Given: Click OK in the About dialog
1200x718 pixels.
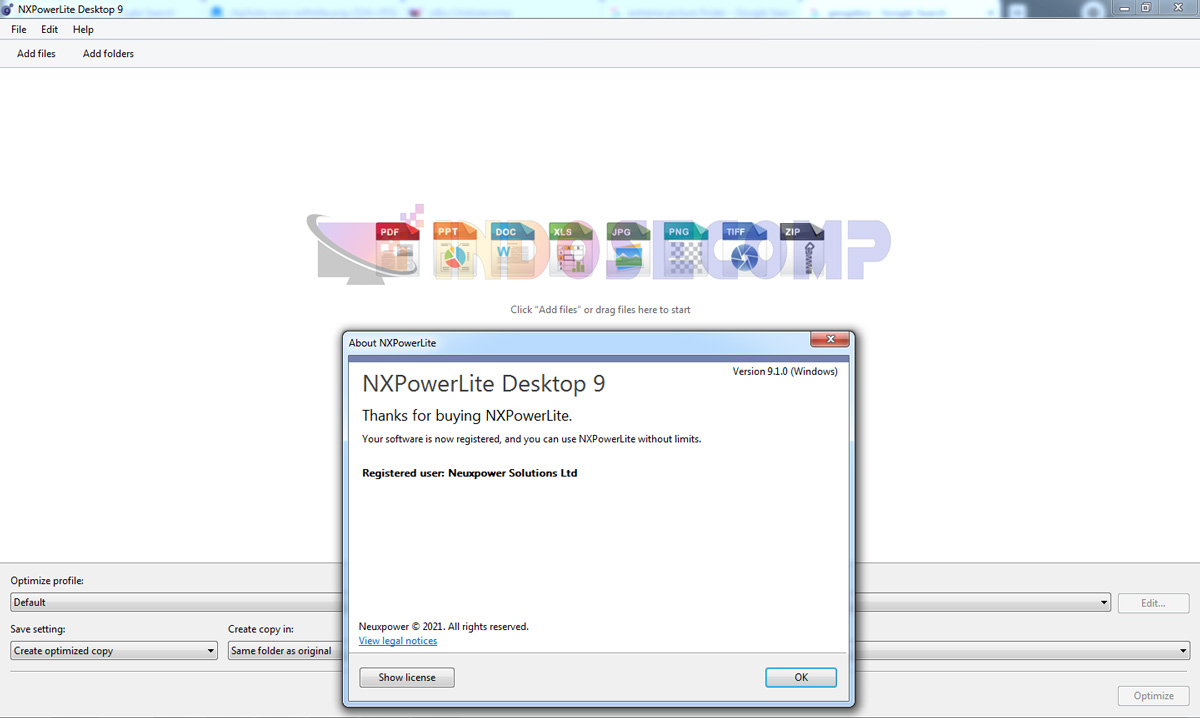Looking at the screenshot, I should click(801, 677).
